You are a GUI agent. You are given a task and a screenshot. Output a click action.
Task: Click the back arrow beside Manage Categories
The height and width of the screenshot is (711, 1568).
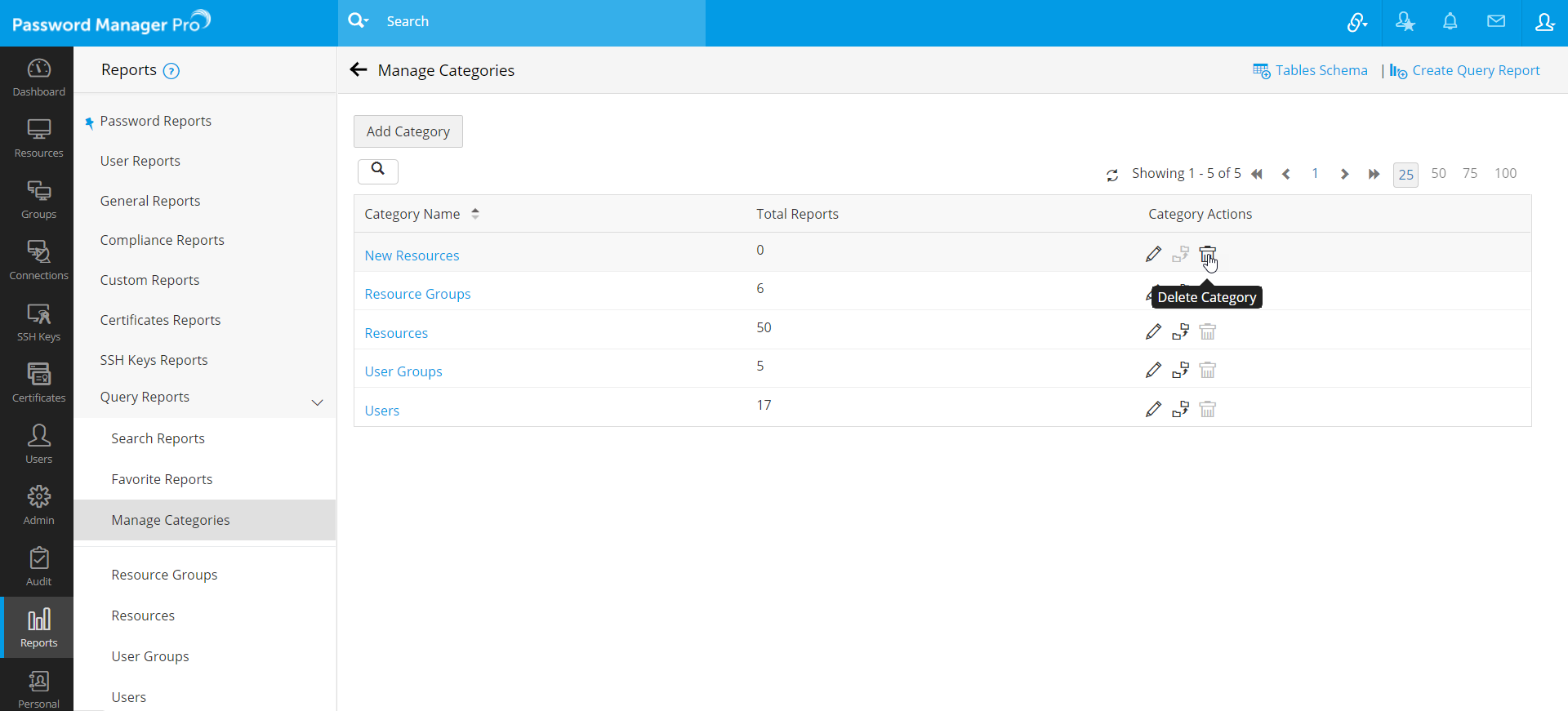359,70
